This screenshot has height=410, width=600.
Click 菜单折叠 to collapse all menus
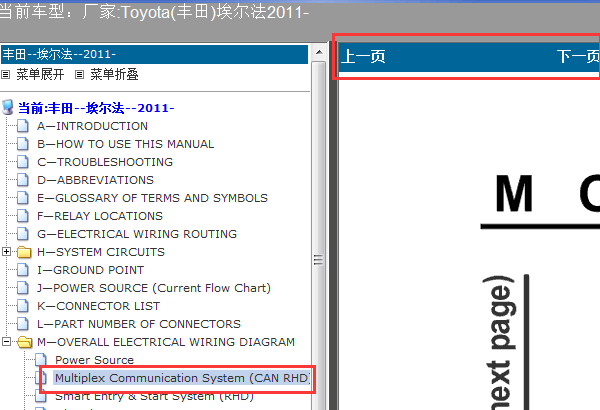tap(114, 74)
